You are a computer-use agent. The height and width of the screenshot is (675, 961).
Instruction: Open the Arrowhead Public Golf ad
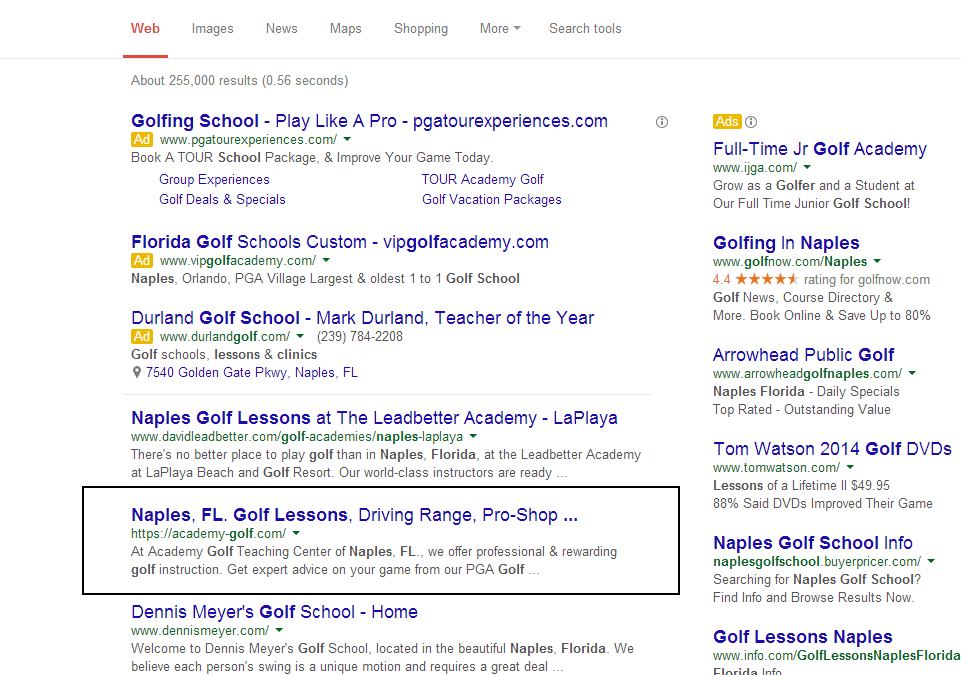tap(803, 354)
